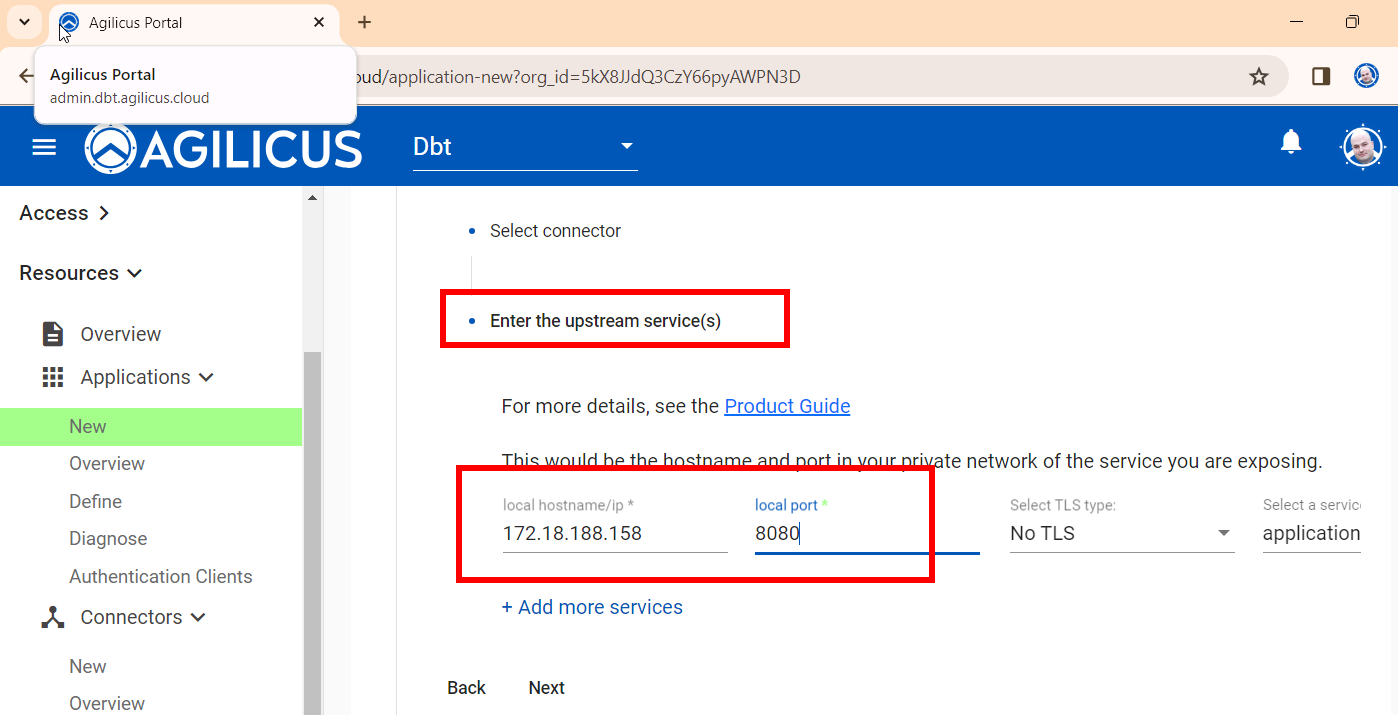The width and height of the screenshot is (1398, 715).
Task: Click the notifications bell icon
Action: click(1291, 143)
